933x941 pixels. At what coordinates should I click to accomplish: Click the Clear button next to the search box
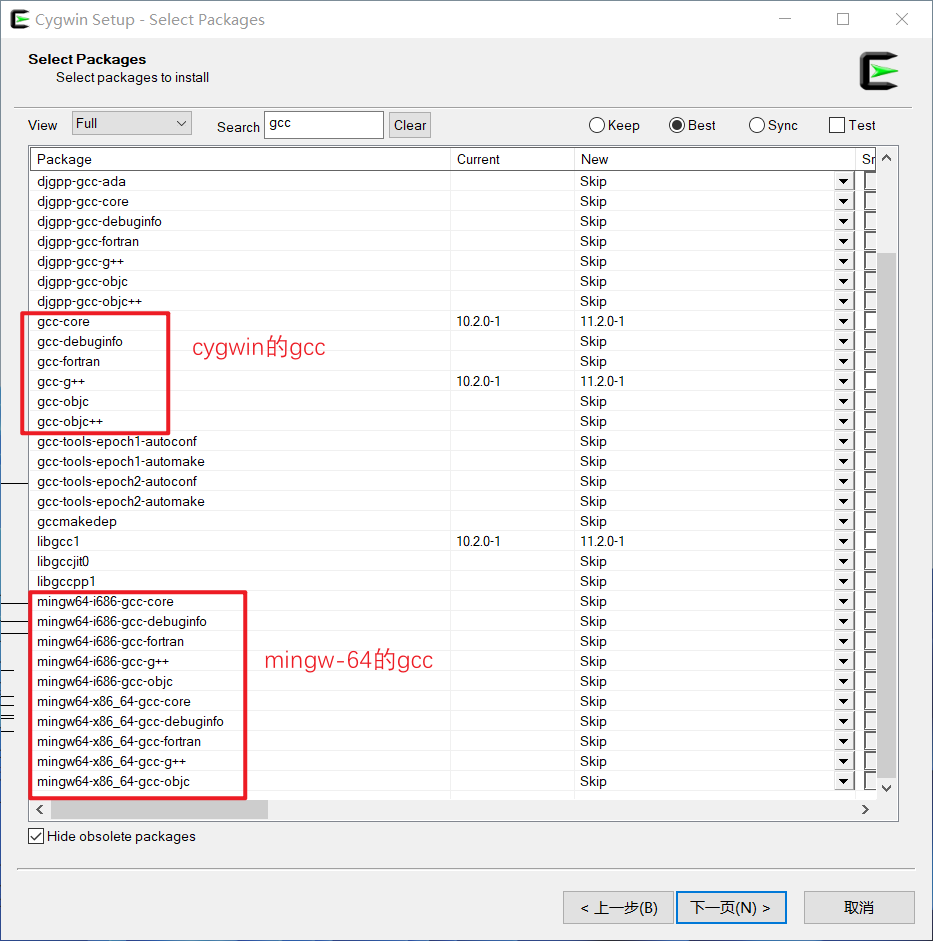point(409,125)
